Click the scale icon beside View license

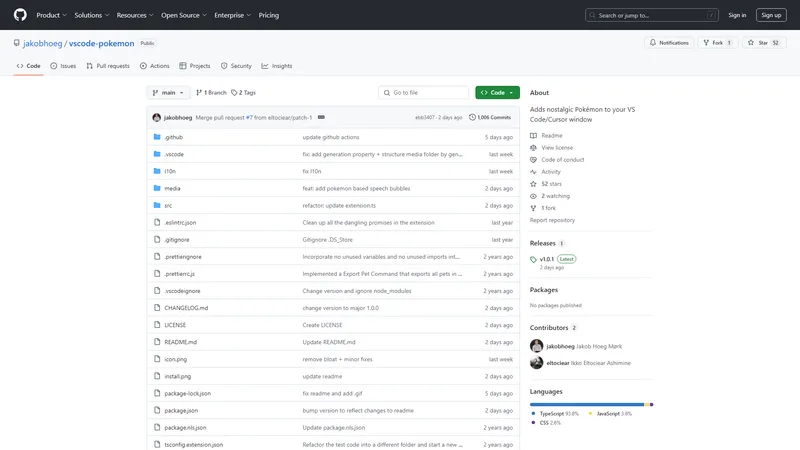tap(533, 147)
